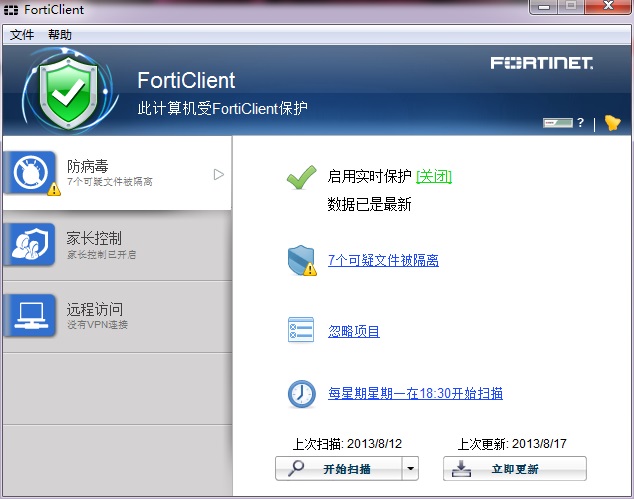Click the 数据已是最新 status text
This screenshot has height=499, width=634.
369,204
